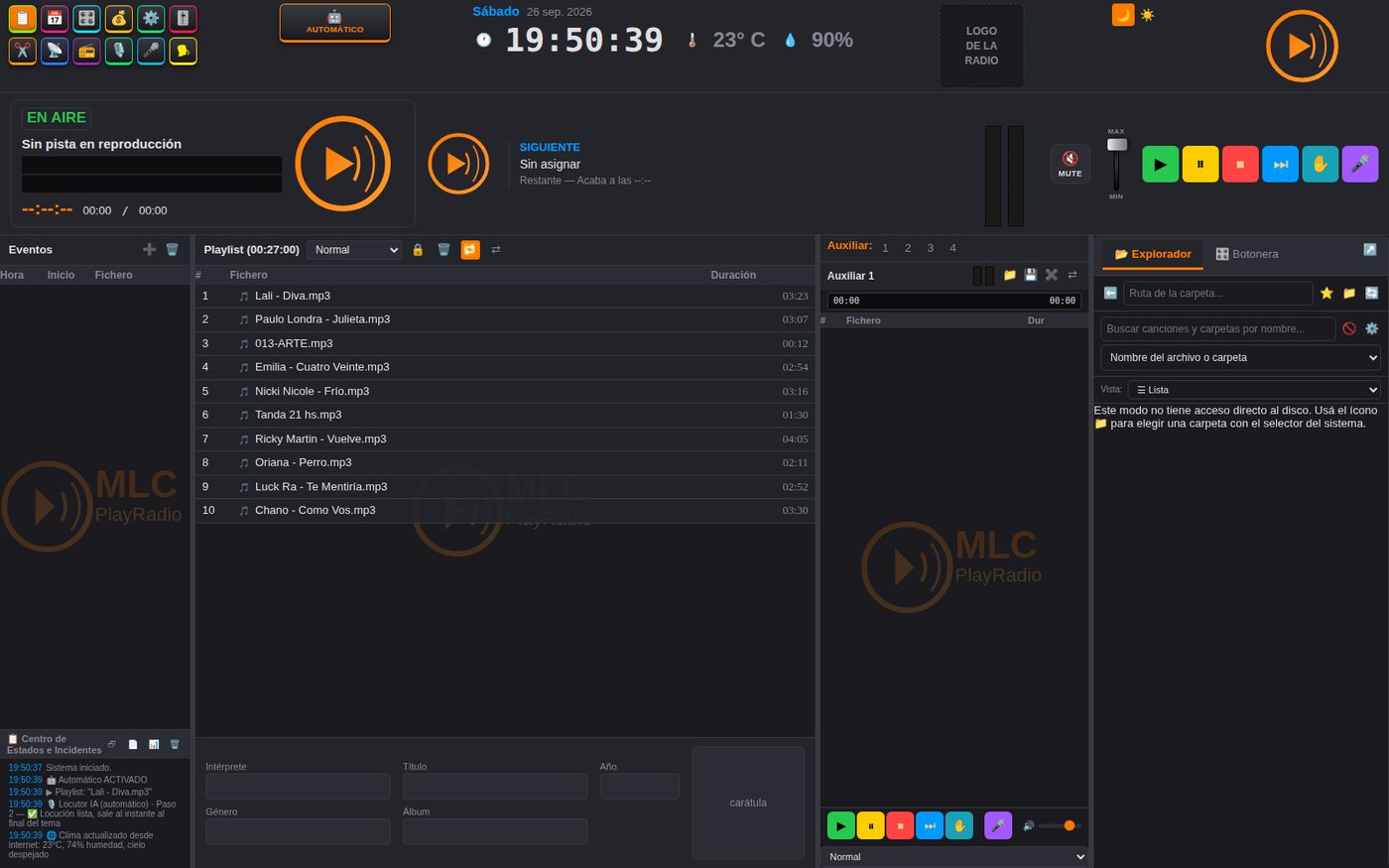The height and width of the screenshot is (868, 1389).
Task: Click the lock icon in the Playlist header
Action: click(x=418, y=250)
